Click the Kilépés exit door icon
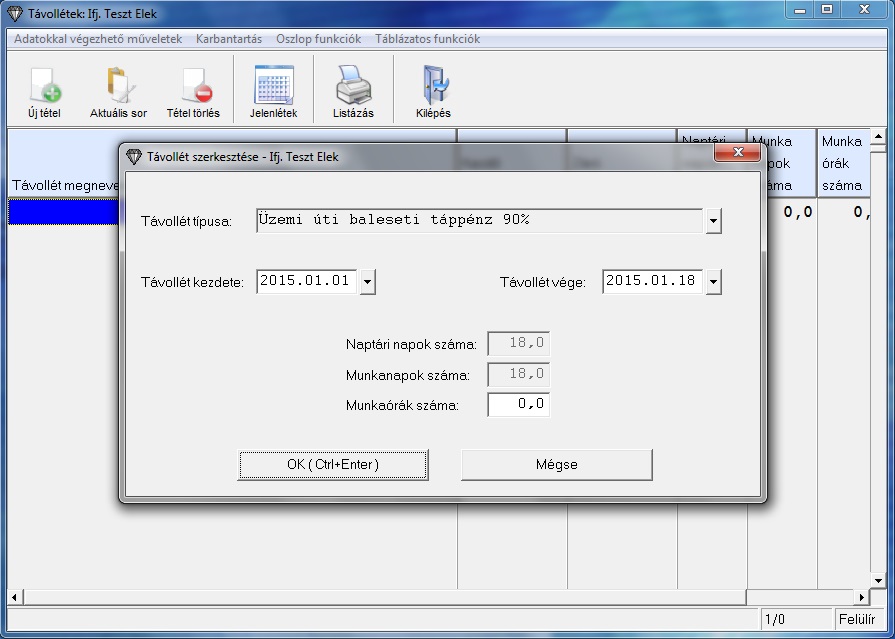The width and height of the screenshot is (895, 639). pos(433,86)
